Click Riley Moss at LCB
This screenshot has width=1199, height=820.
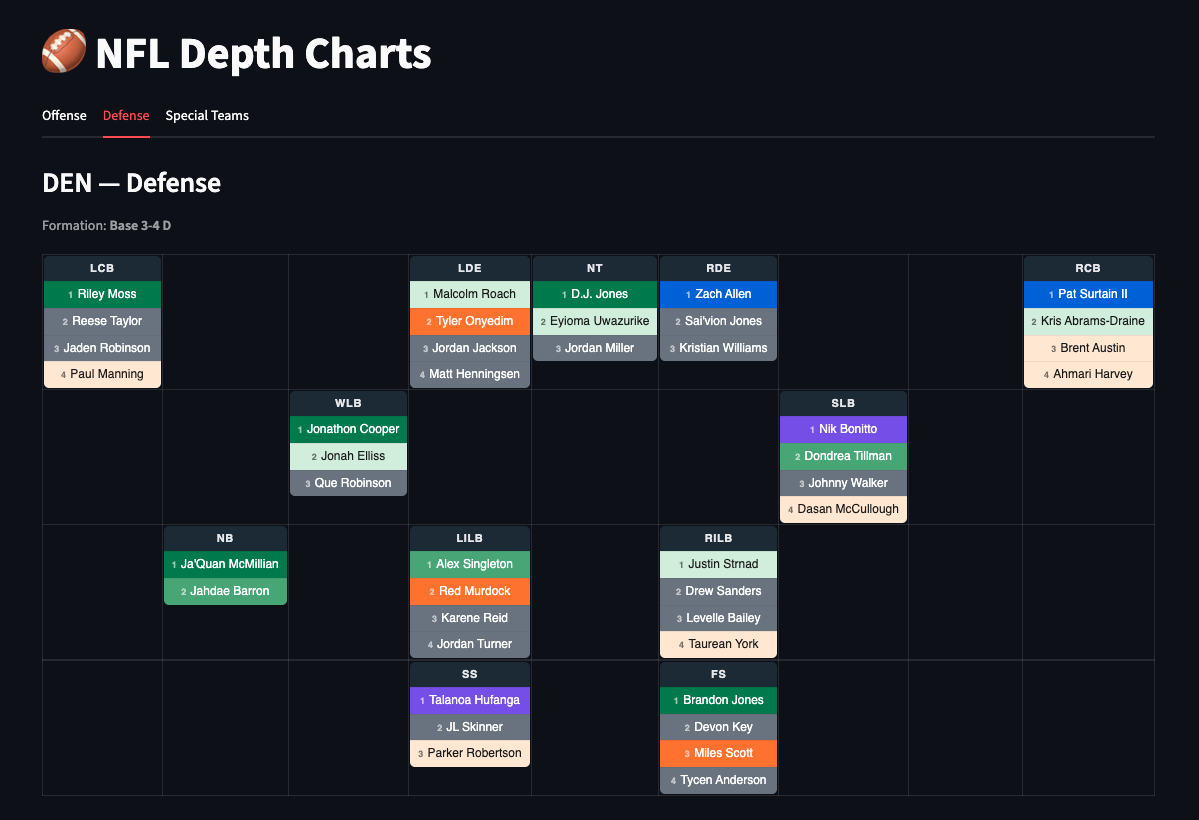point(102,294)
